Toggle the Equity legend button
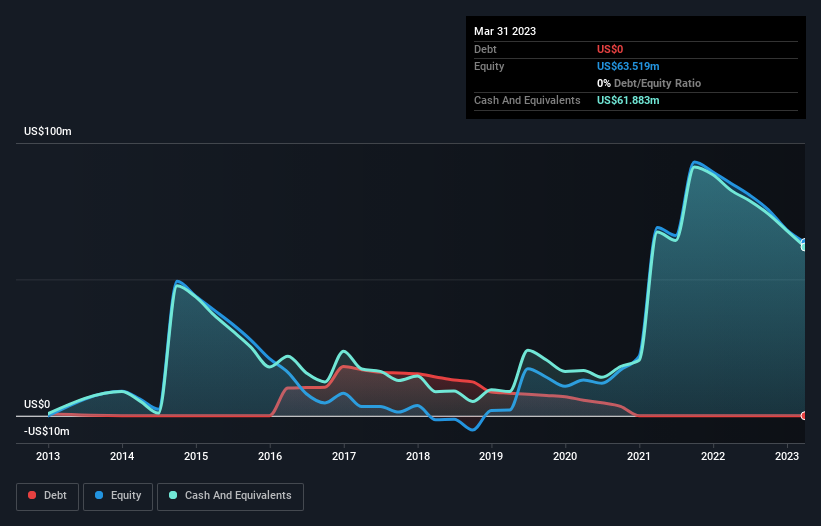 (118, 496)
